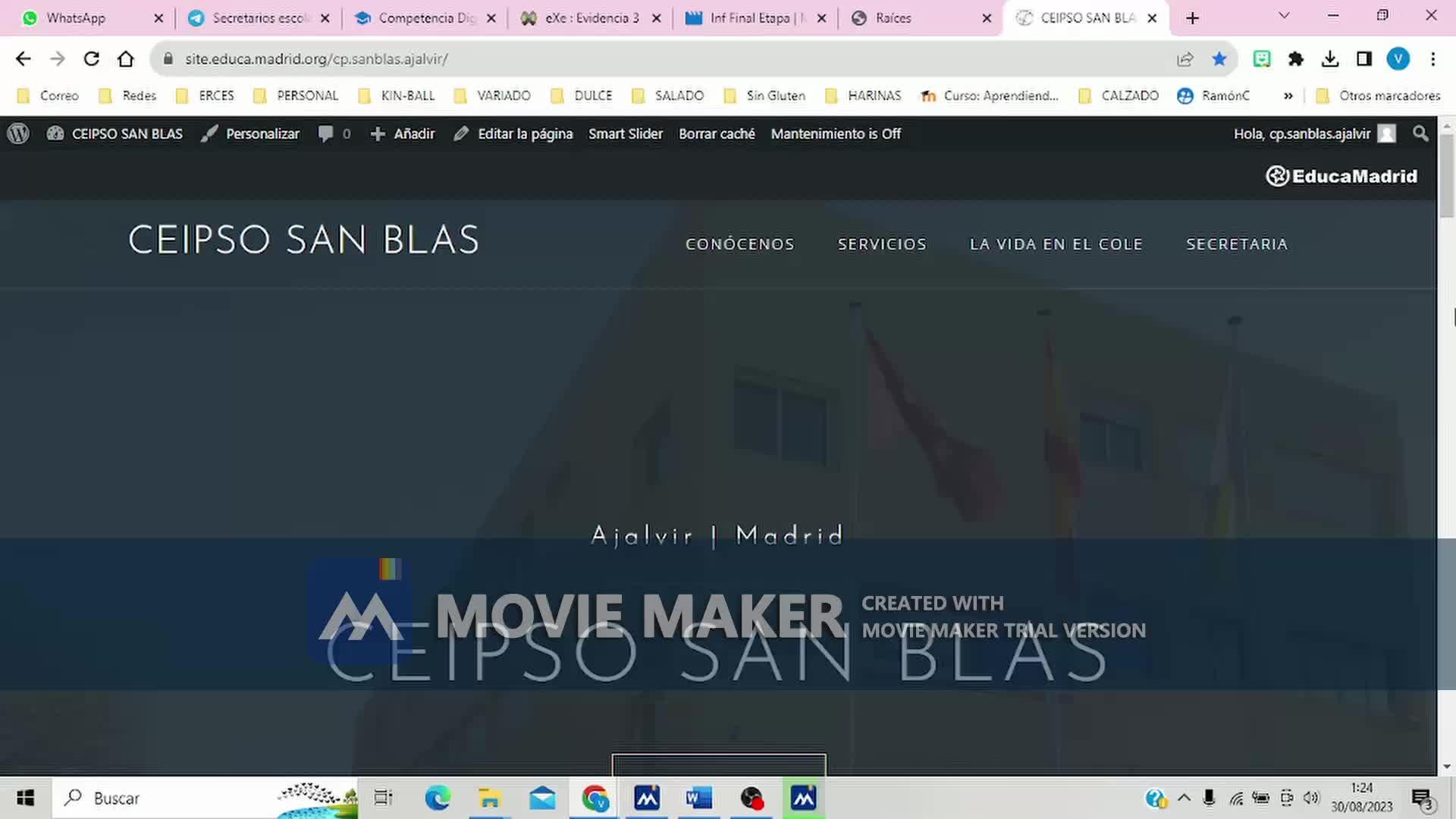Show hidden system tray icons
The image size is (1456, 819).
pyautogui.click(x=1184, y=798)
